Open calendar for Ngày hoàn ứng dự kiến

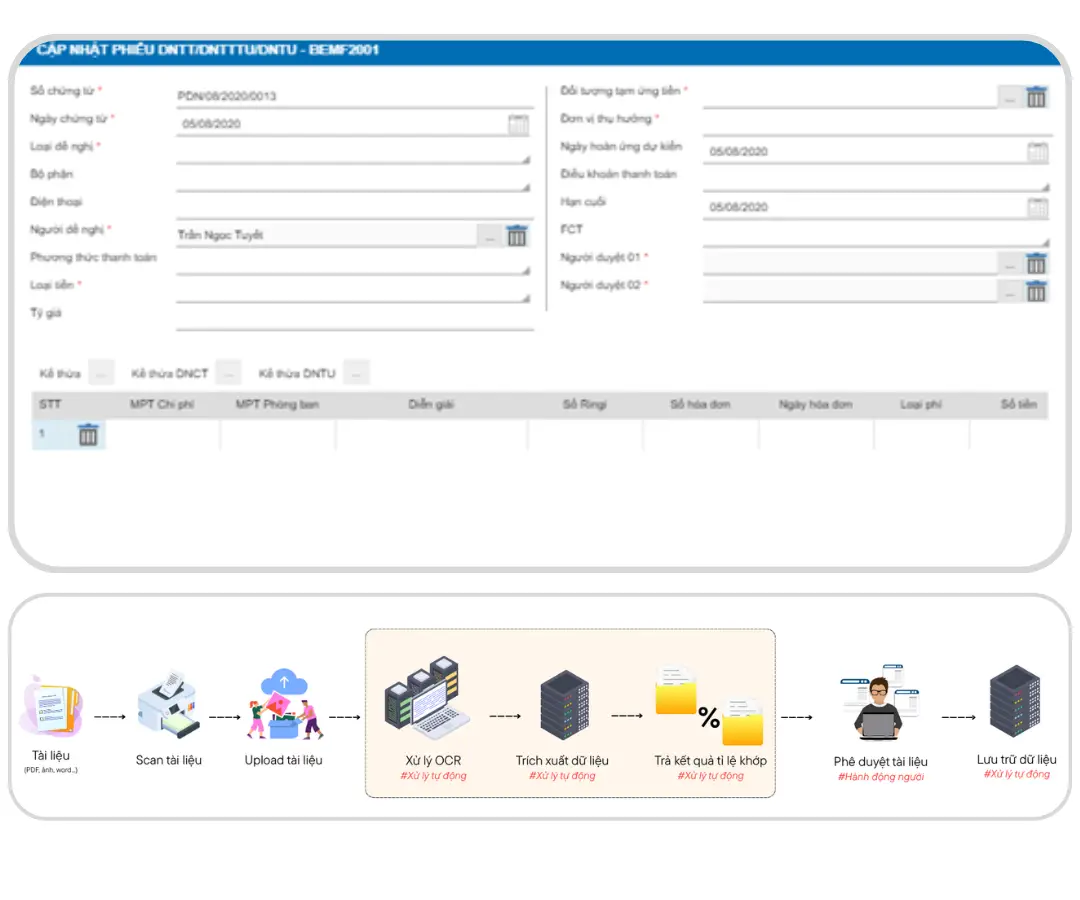click(1038, 152)
